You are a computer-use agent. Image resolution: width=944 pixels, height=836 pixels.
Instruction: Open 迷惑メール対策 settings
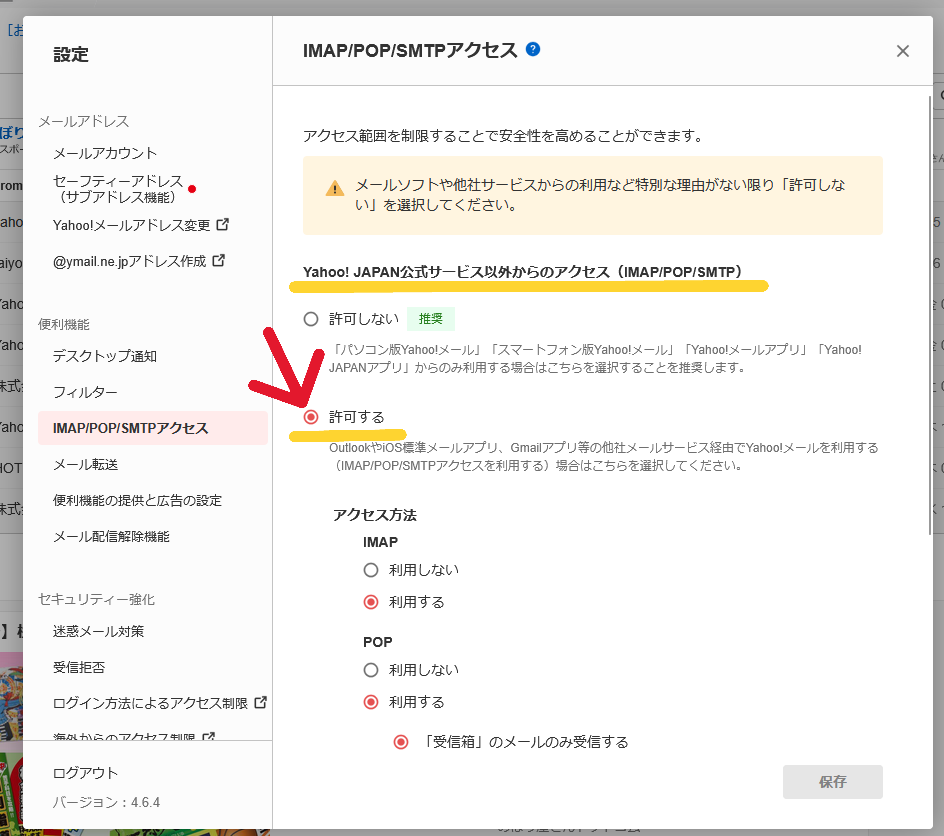98,631
